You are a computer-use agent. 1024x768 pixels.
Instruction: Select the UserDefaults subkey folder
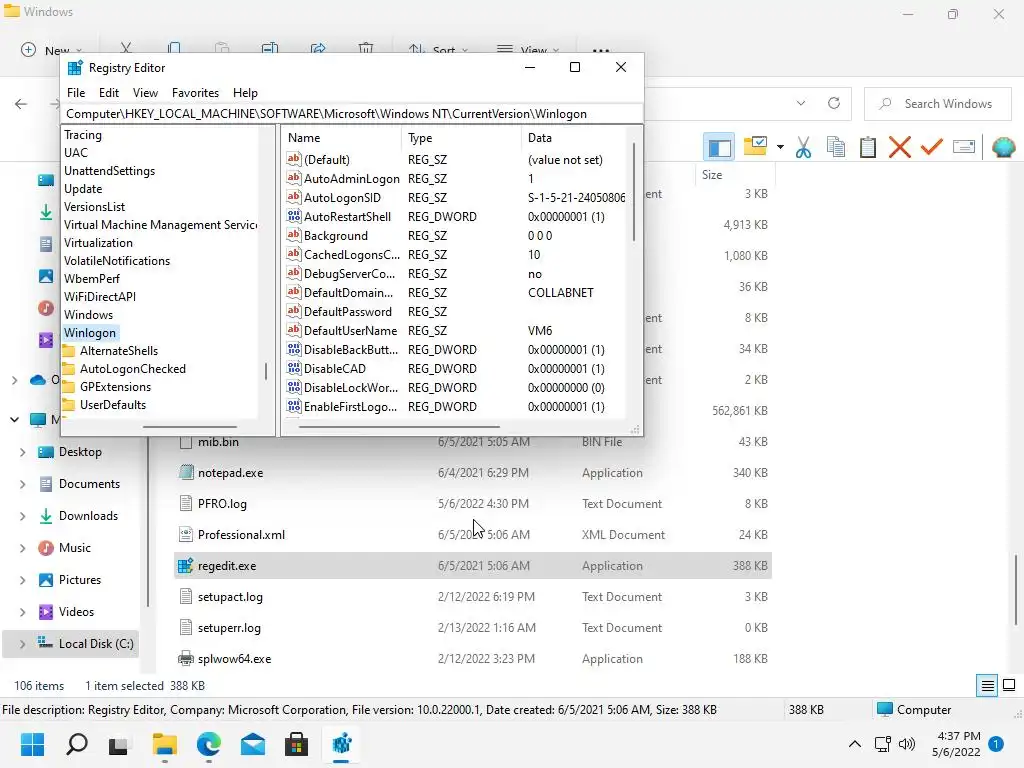112,405
